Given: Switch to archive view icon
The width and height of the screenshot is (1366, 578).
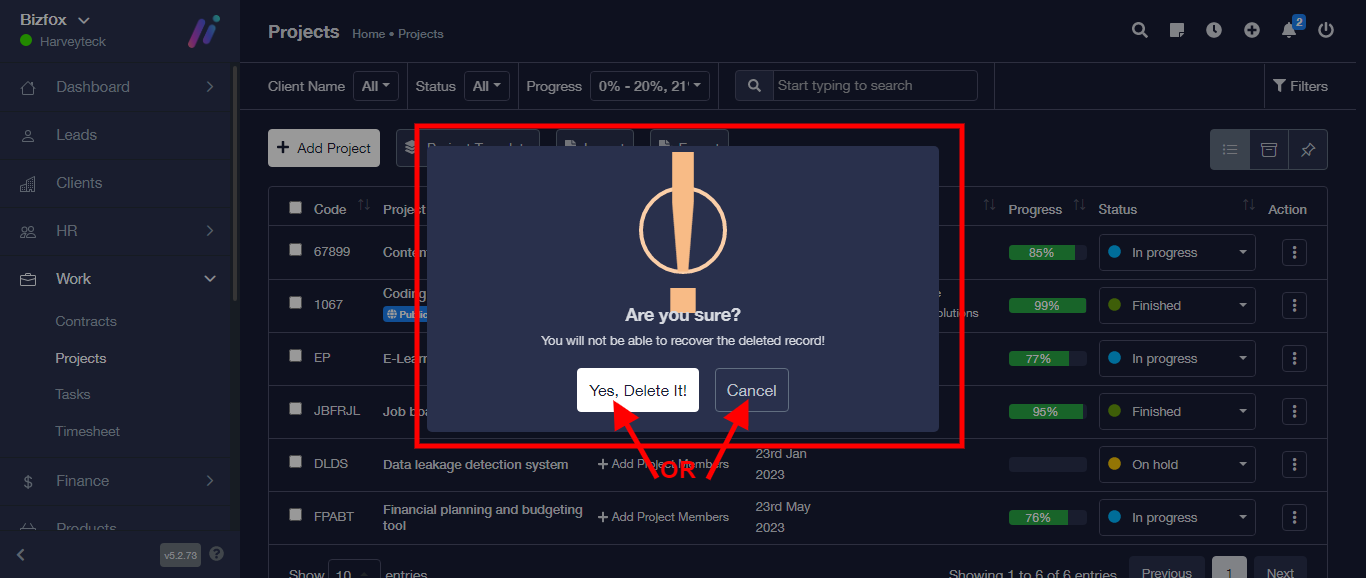Looking at the screenshot, I should 1269,149.
